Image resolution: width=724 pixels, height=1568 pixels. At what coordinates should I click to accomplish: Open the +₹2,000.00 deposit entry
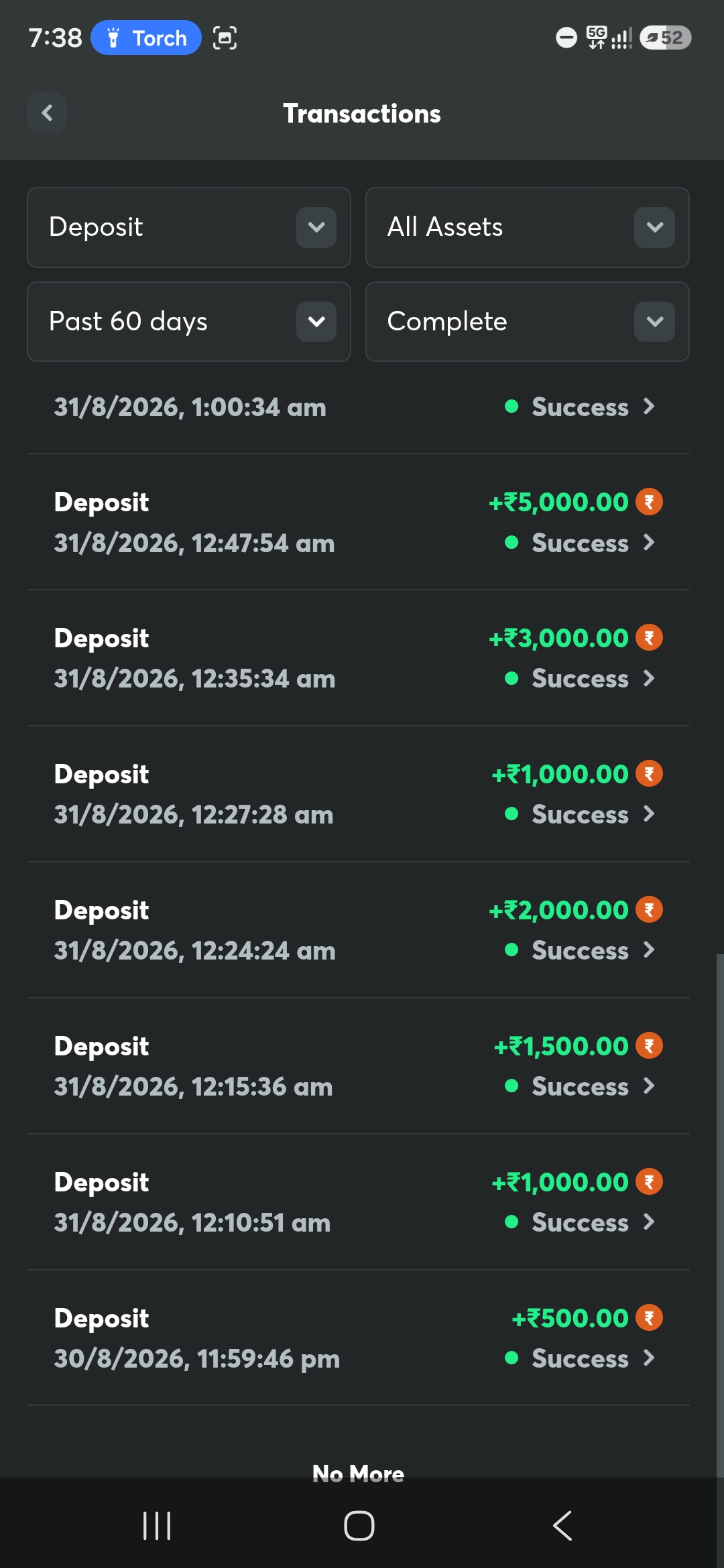point(358,930)
